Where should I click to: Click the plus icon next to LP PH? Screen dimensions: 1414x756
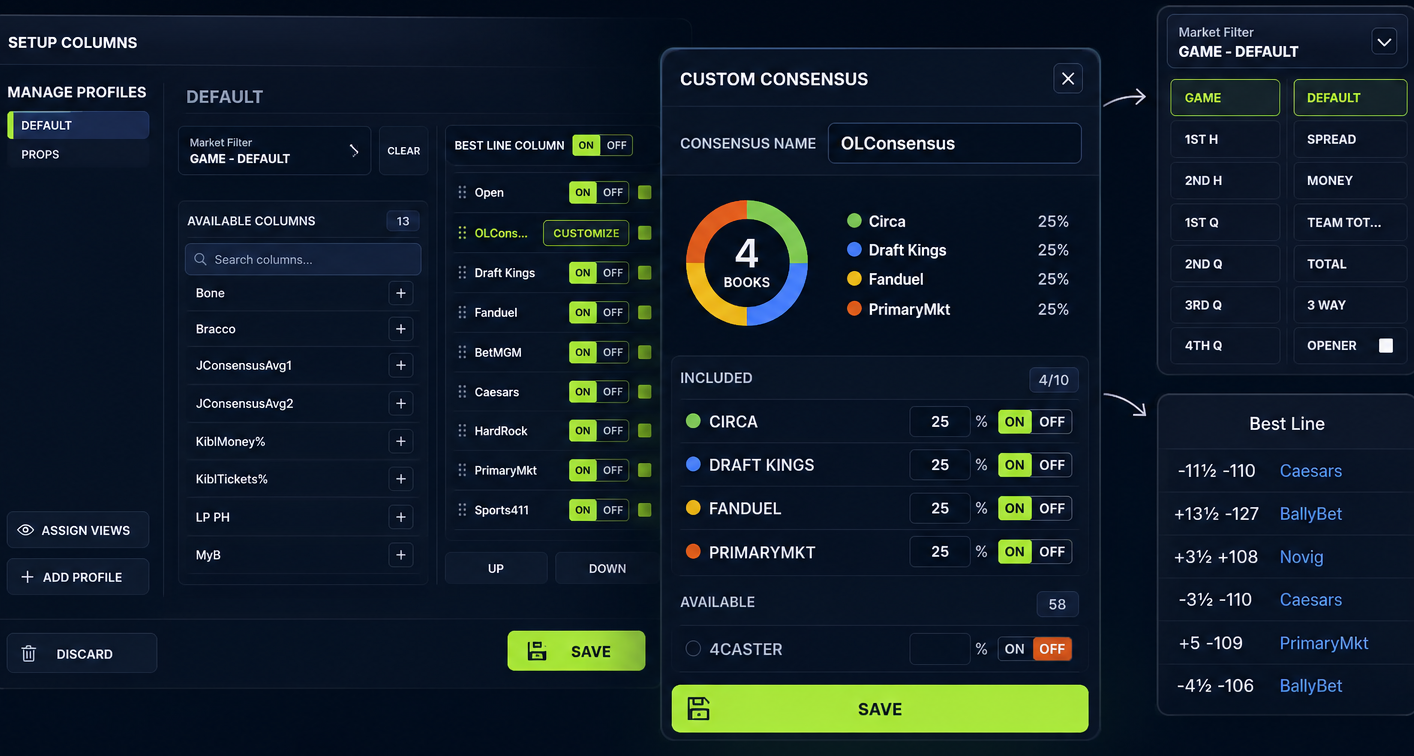(401, 517)
